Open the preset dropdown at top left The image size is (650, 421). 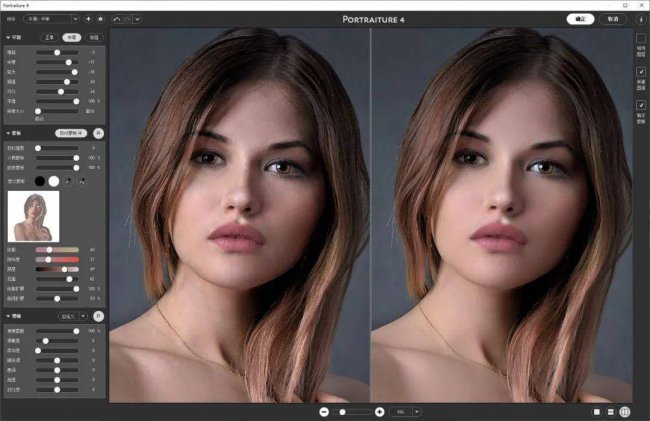pyautogui.click(x=51, y=19)
